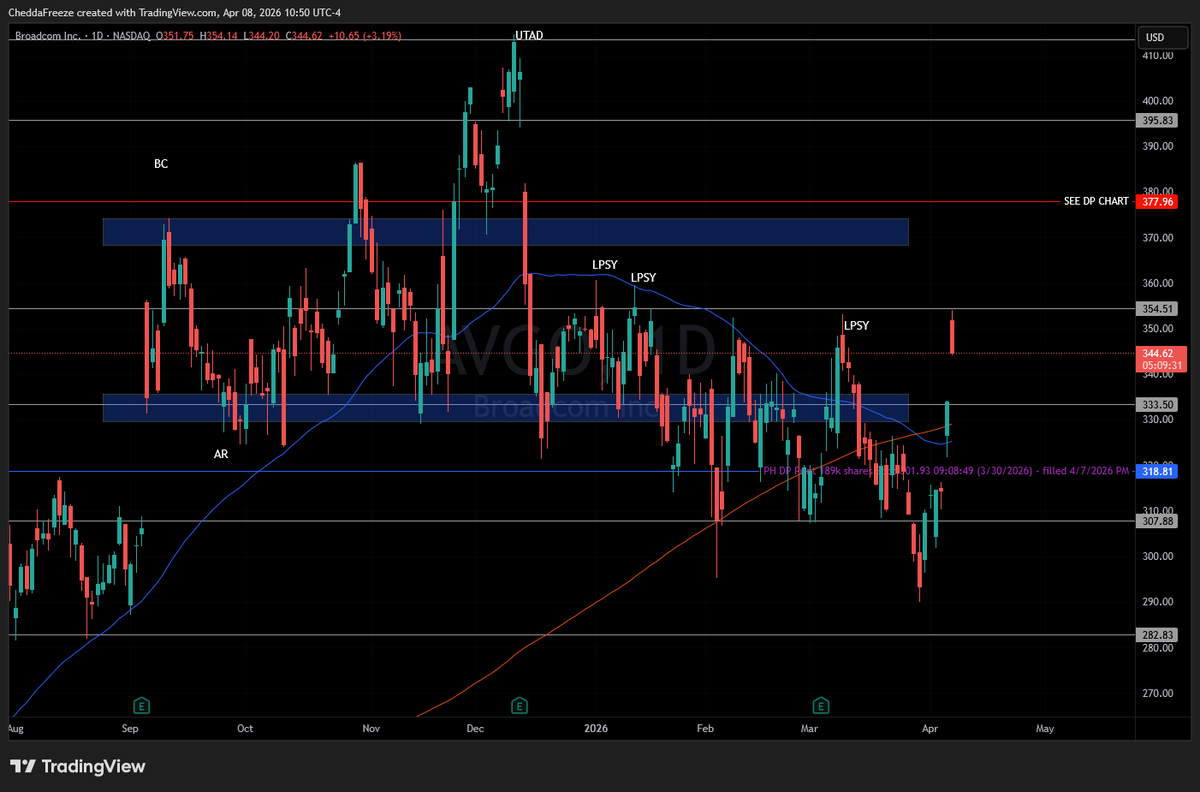Click the 270.00 price axis tick

pyautogui.click(x=1158, y=693)
